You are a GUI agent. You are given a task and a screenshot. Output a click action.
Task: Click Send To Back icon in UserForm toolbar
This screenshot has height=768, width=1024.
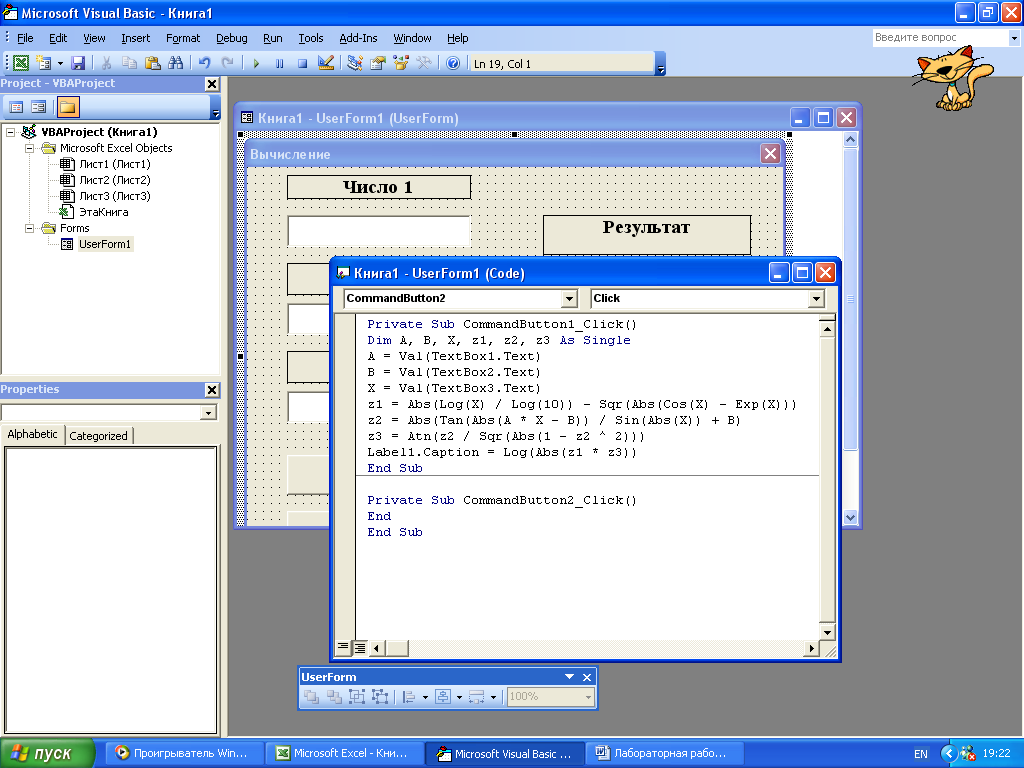pyautogui.click(x=334, y=697)
